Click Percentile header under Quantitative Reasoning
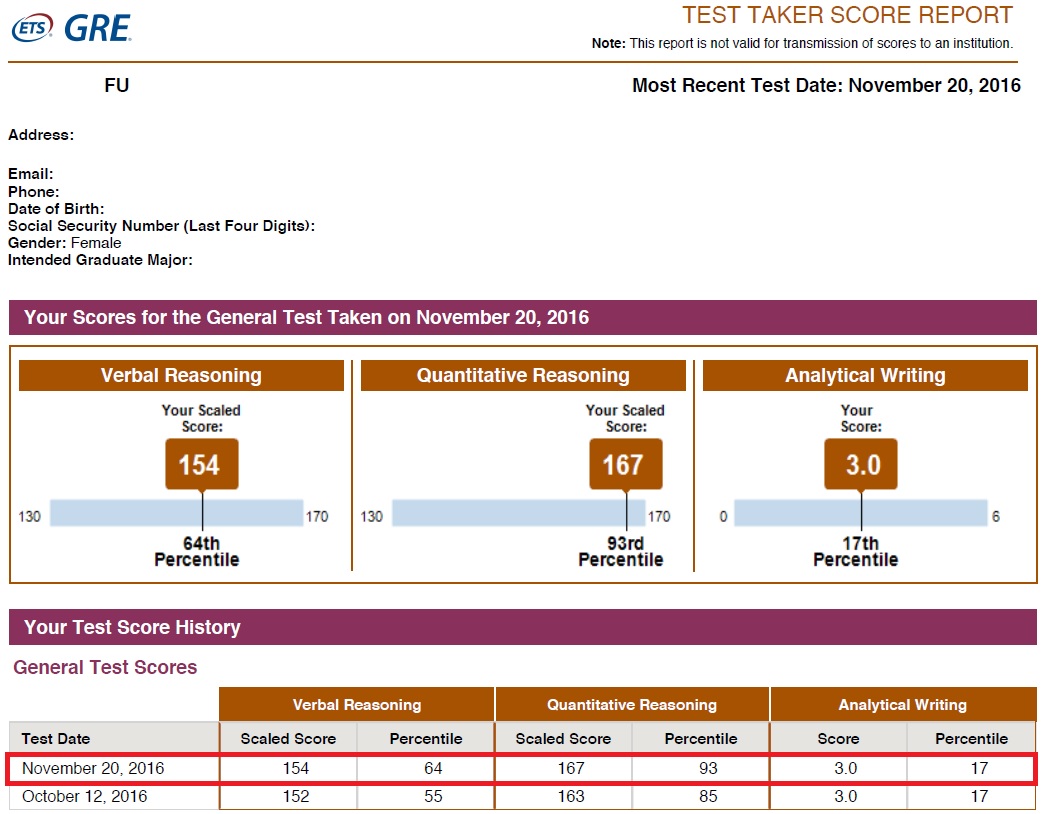 point(701,739)
